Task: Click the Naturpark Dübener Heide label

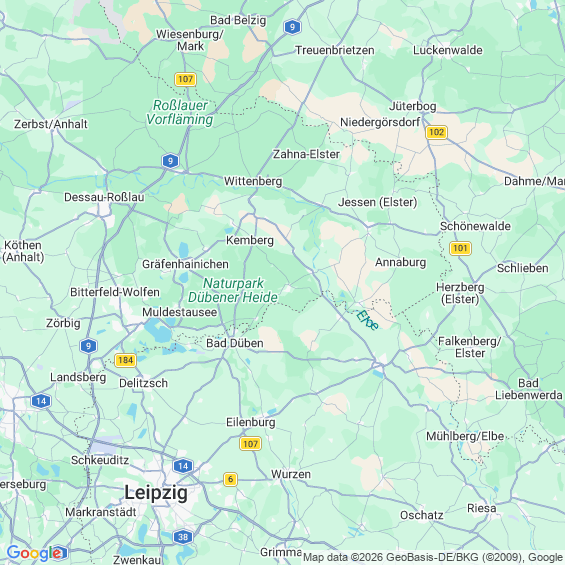Action: (x=233, y=290)
